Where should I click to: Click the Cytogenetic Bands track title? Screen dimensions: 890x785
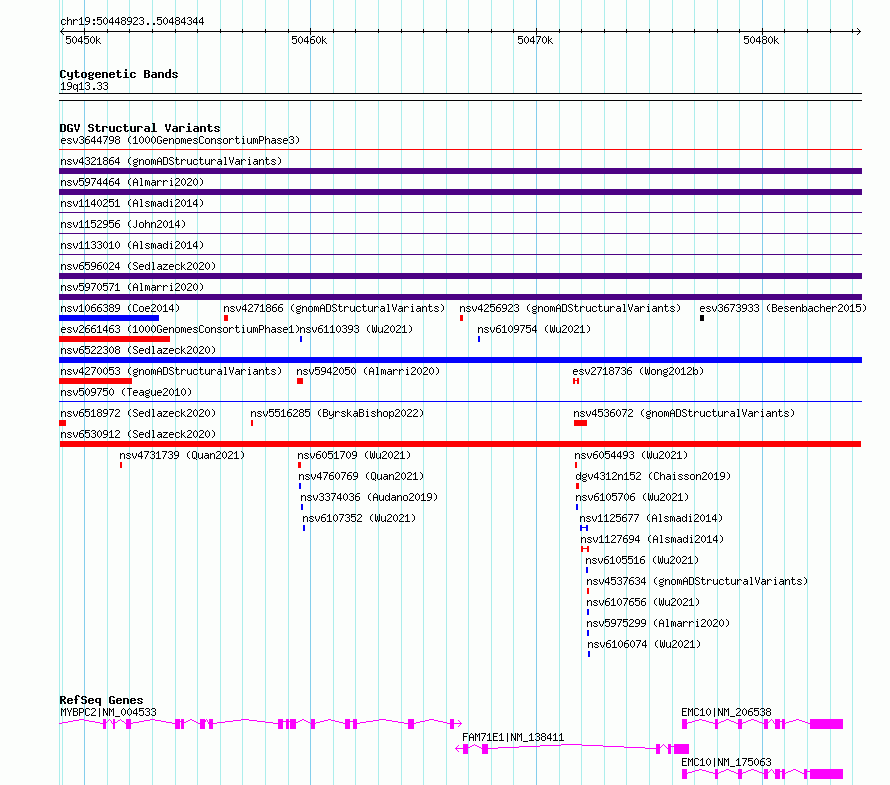(x=119, y=74)
